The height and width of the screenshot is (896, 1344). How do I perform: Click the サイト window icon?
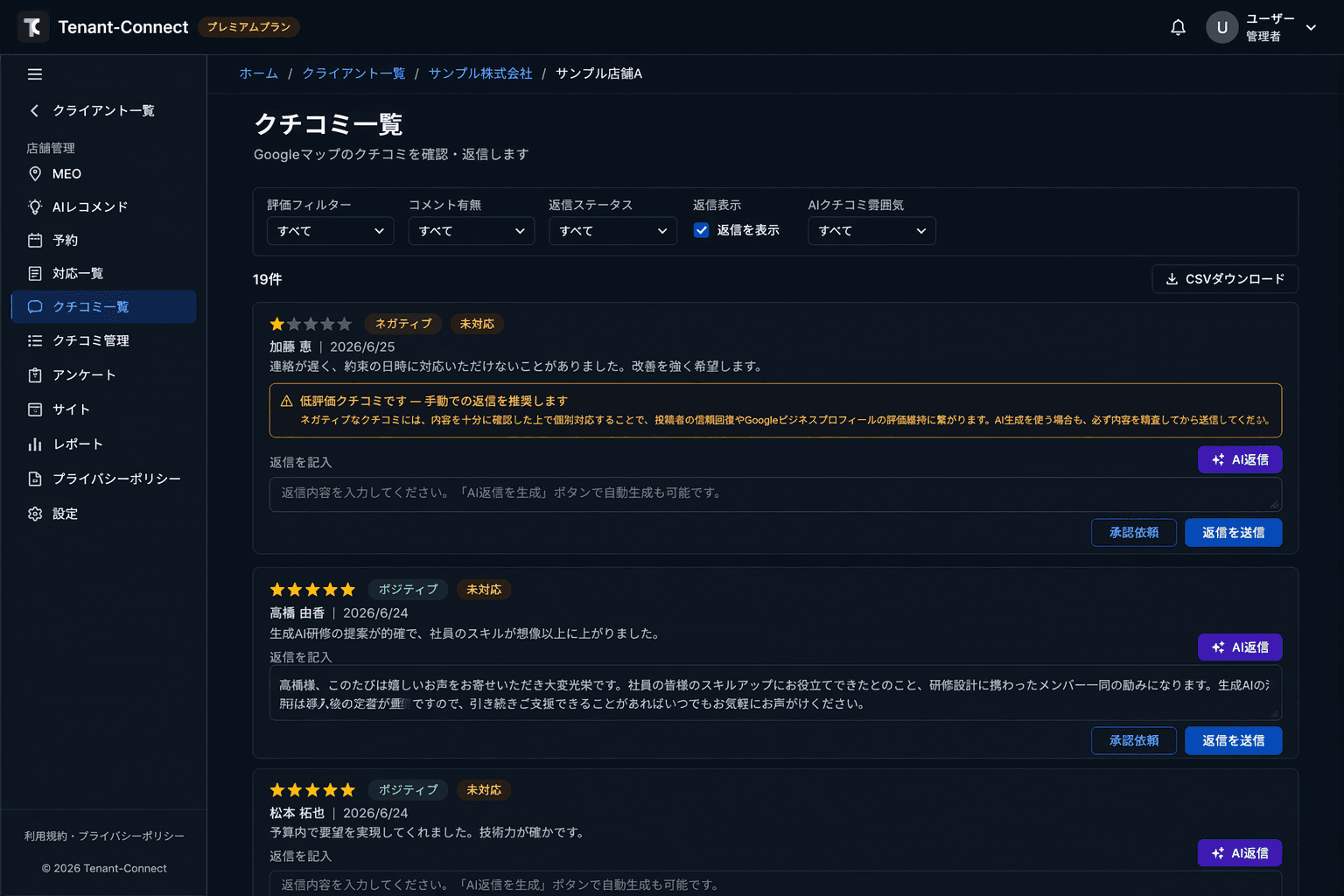pyautogui.click(x=35, y=409)
